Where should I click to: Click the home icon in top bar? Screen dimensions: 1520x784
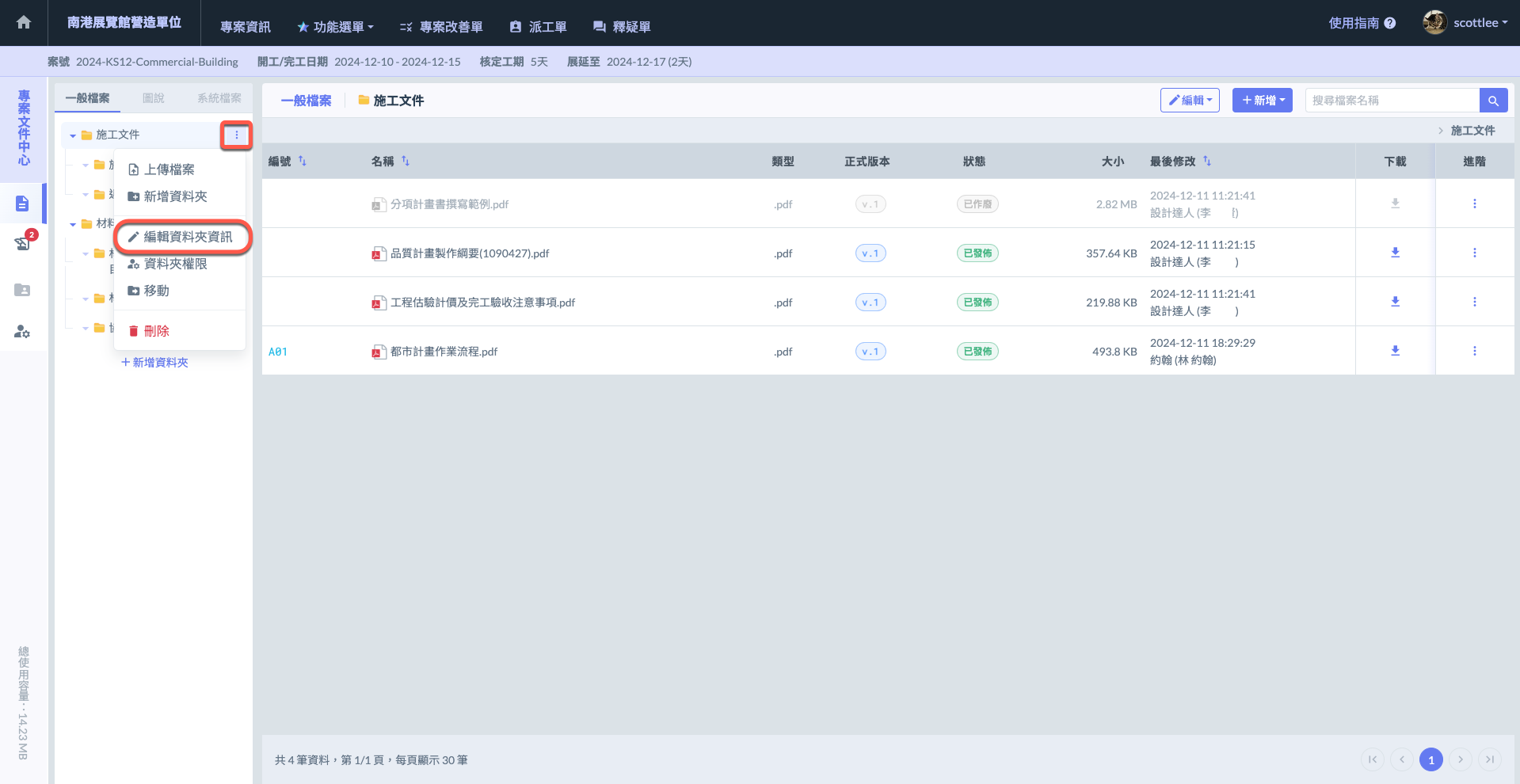coord(24,22)
